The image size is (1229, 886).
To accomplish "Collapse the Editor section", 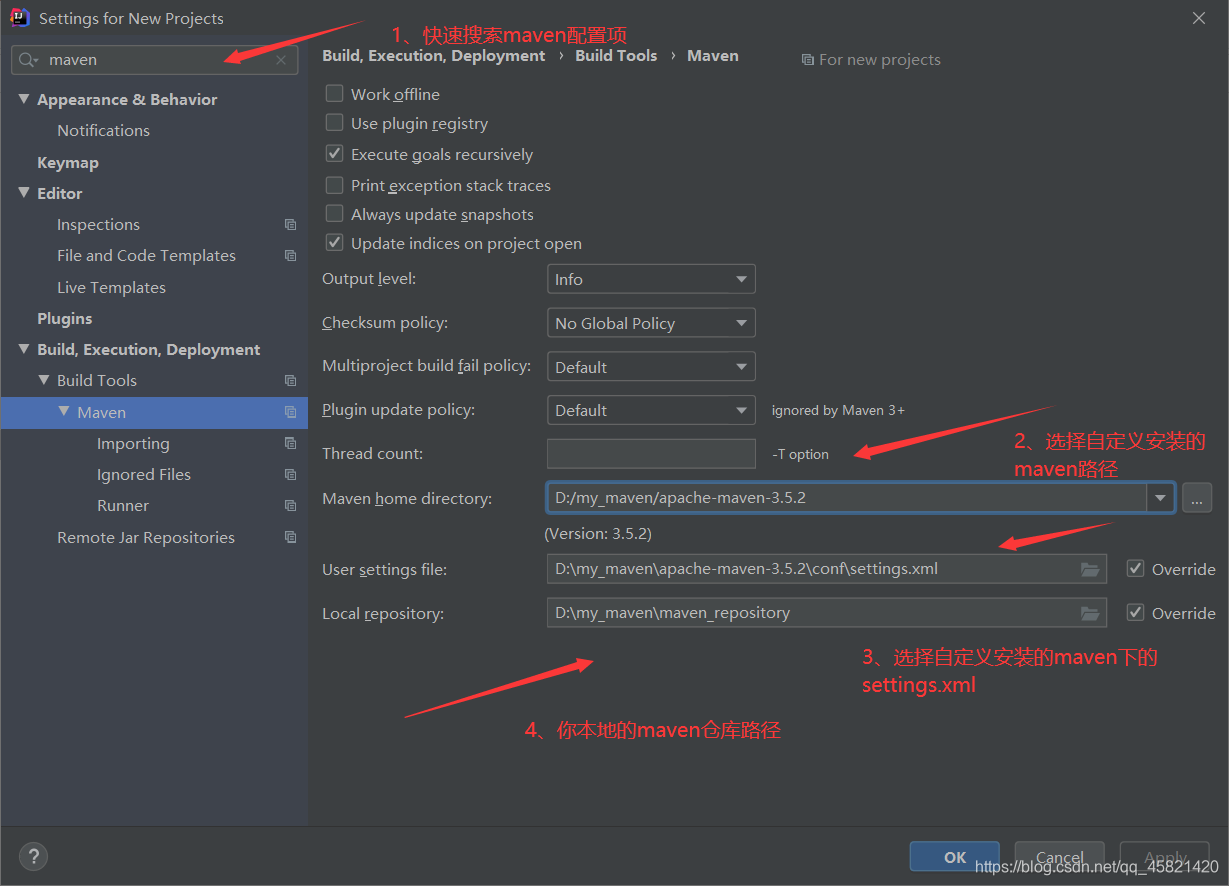I will click(x=24, y=193).
